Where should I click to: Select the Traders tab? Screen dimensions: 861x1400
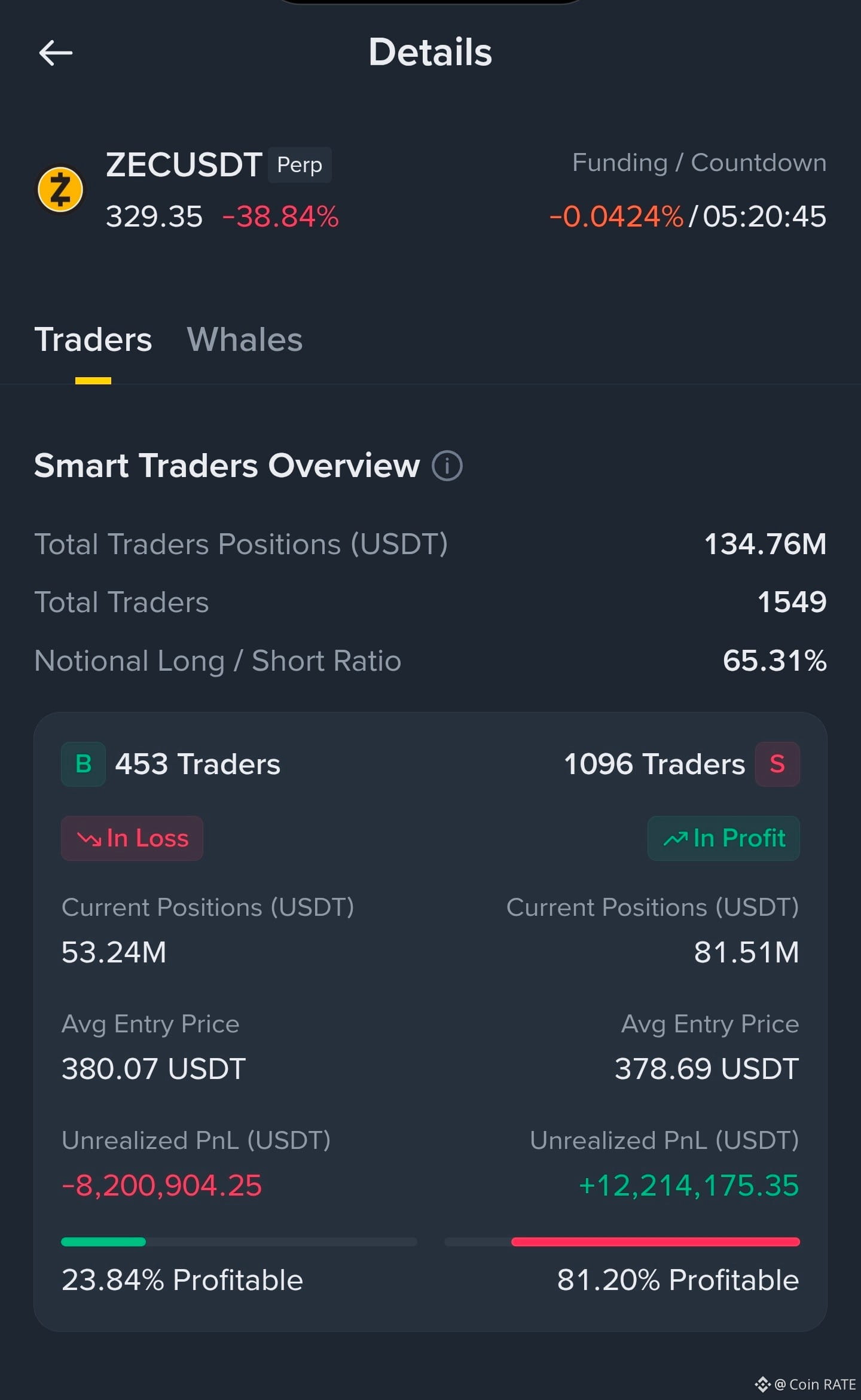coord(93,340)
